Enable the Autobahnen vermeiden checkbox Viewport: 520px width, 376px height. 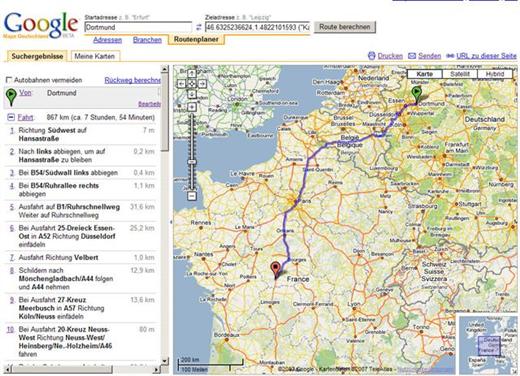pyautogui.click(x=9, y=80)
